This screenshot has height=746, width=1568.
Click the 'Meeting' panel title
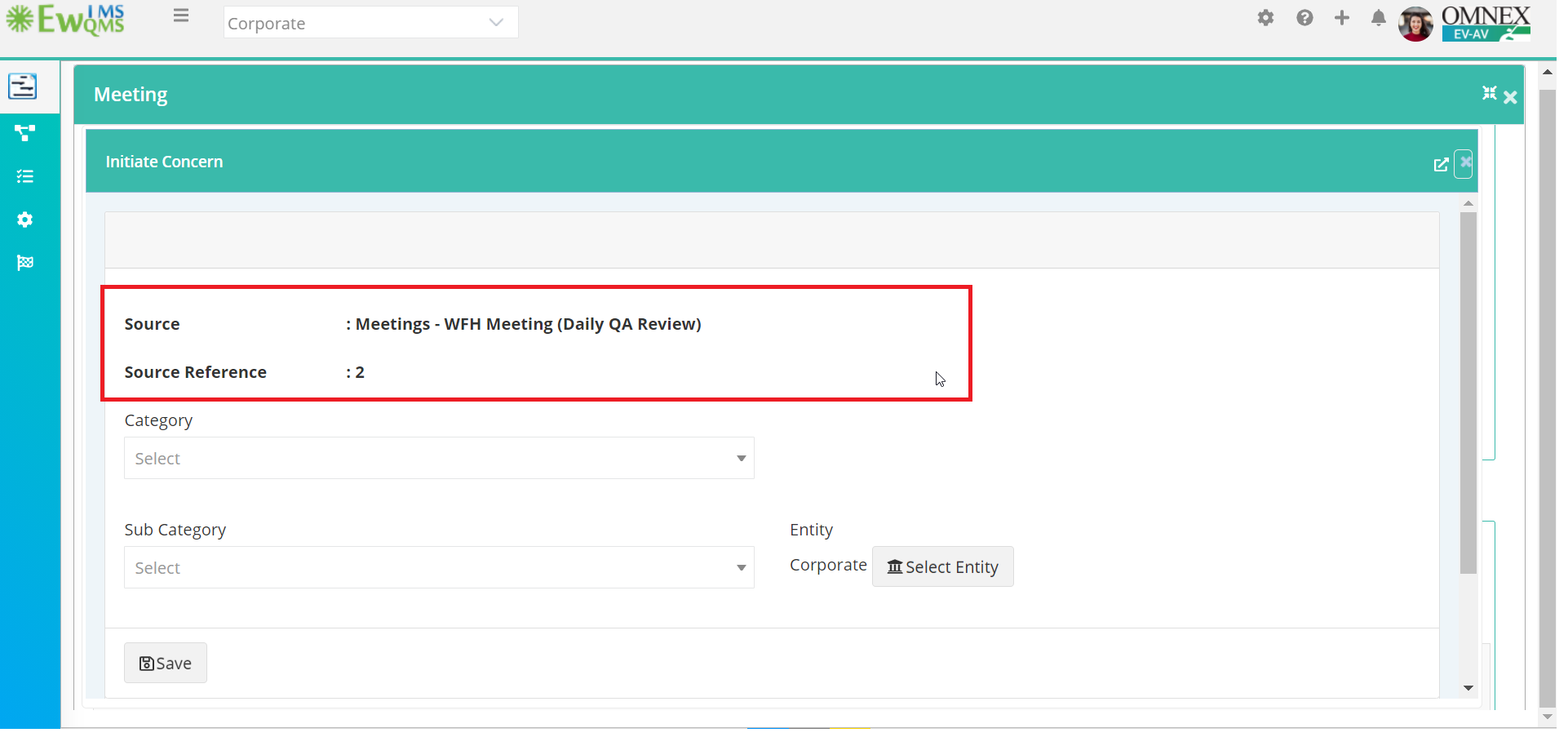point(131,95)
